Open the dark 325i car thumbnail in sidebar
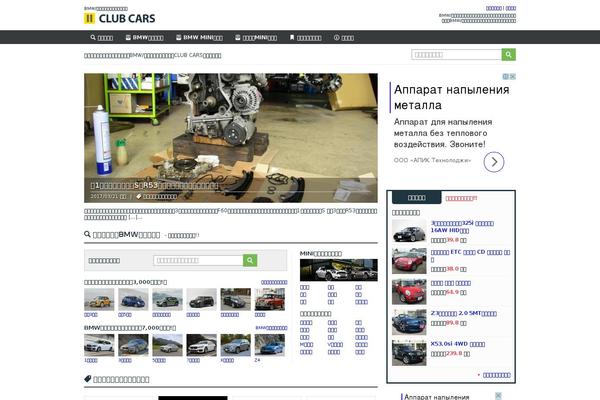The width and height of the screenshot is (600, 400). (409, 231)
